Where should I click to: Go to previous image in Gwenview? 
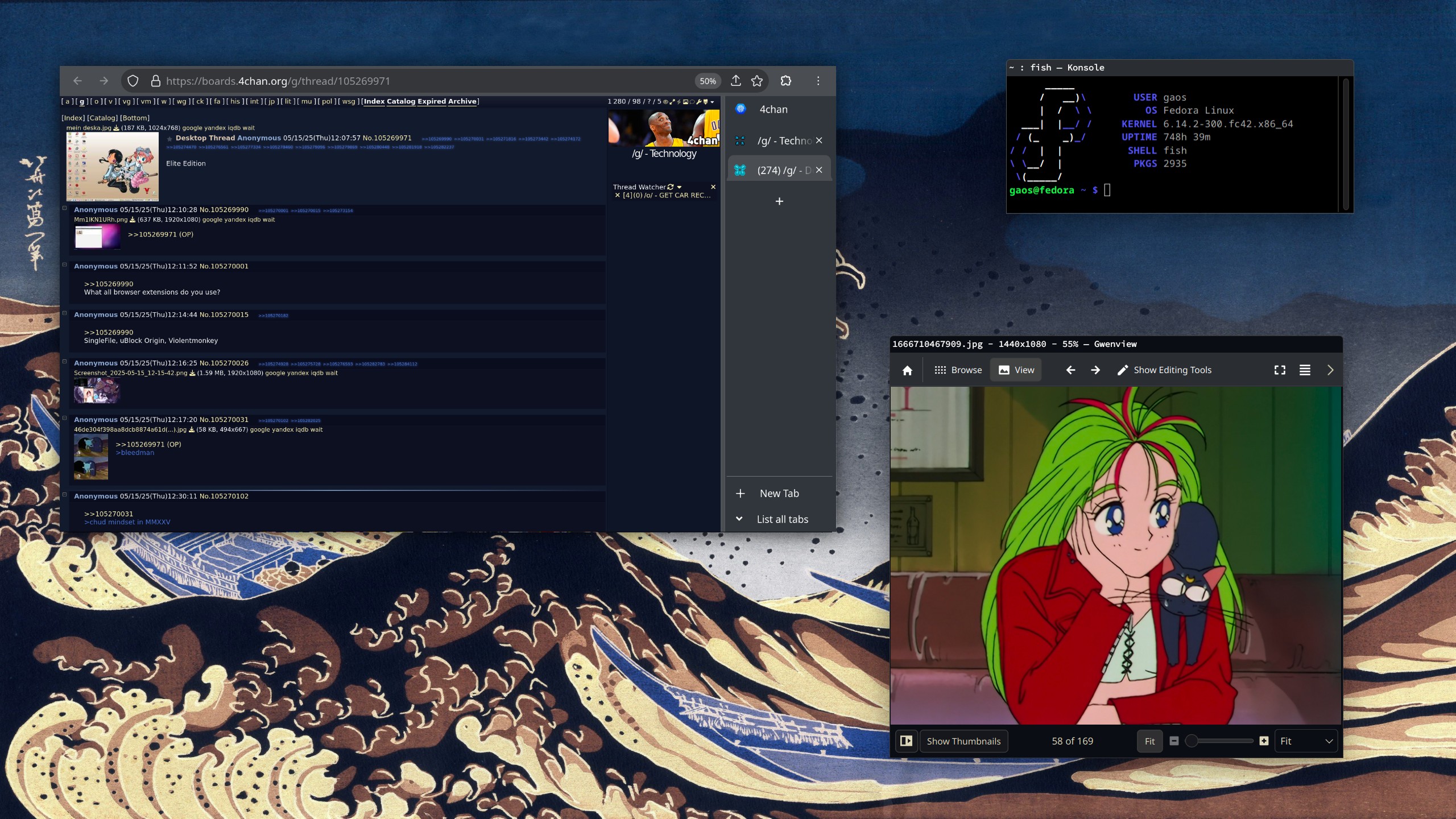coord(1070,370)
